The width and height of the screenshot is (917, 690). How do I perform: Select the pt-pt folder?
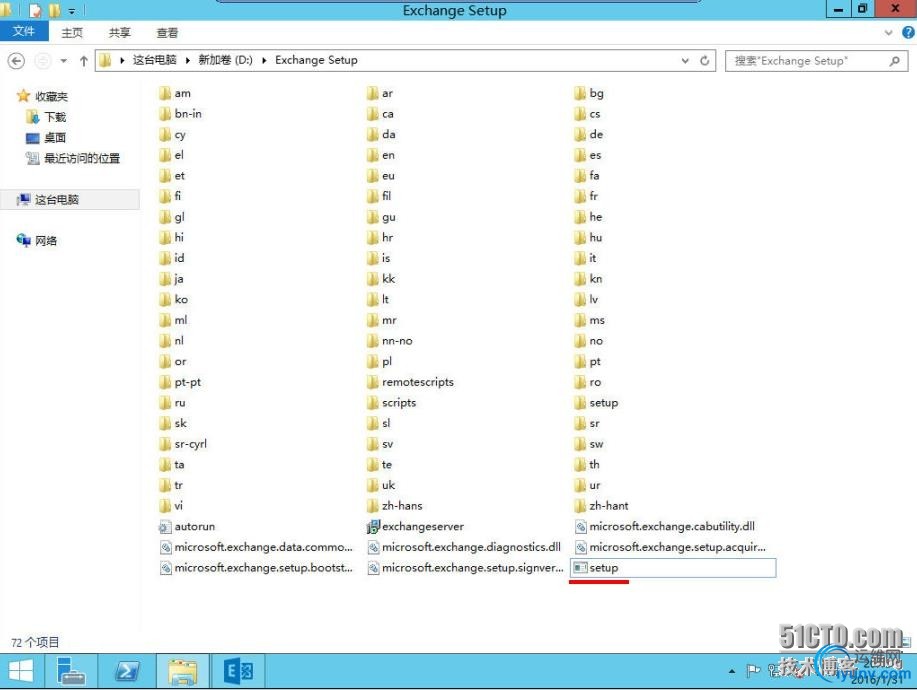click(x=180, y=382)
